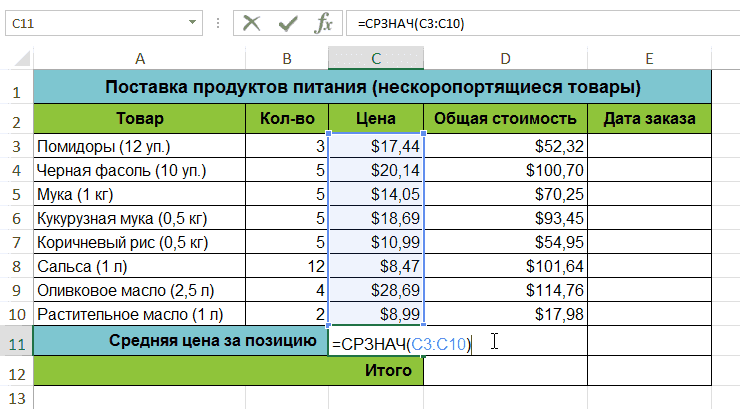Screen dimensions: 740x409
Task: Select cell 'Кукурузная мука (0,5 кг)'
Action: (x=140, y=218)
